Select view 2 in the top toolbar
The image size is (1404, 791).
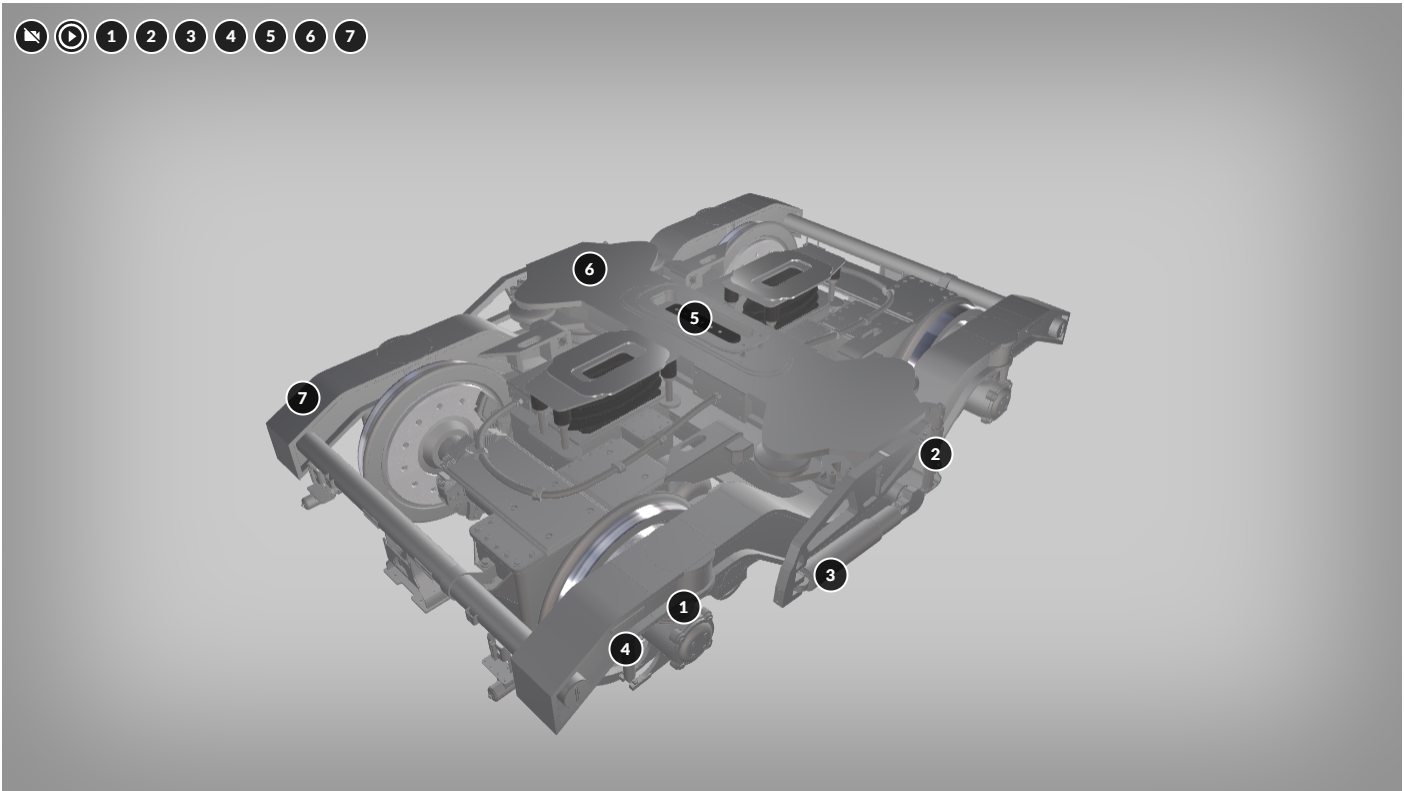[x=151, y=37]
